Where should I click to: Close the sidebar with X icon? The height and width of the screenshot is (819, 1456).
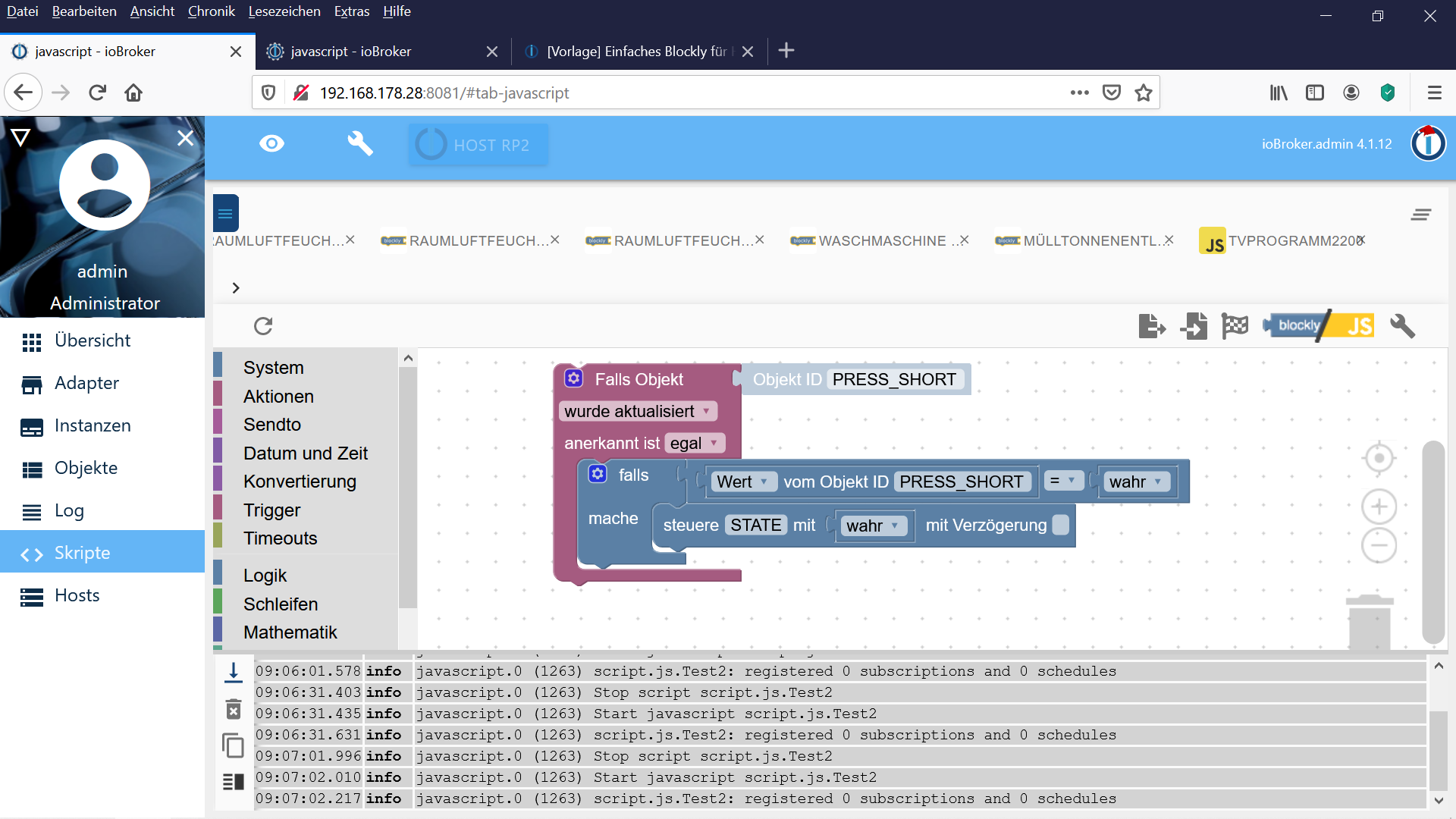pos(185,138)
